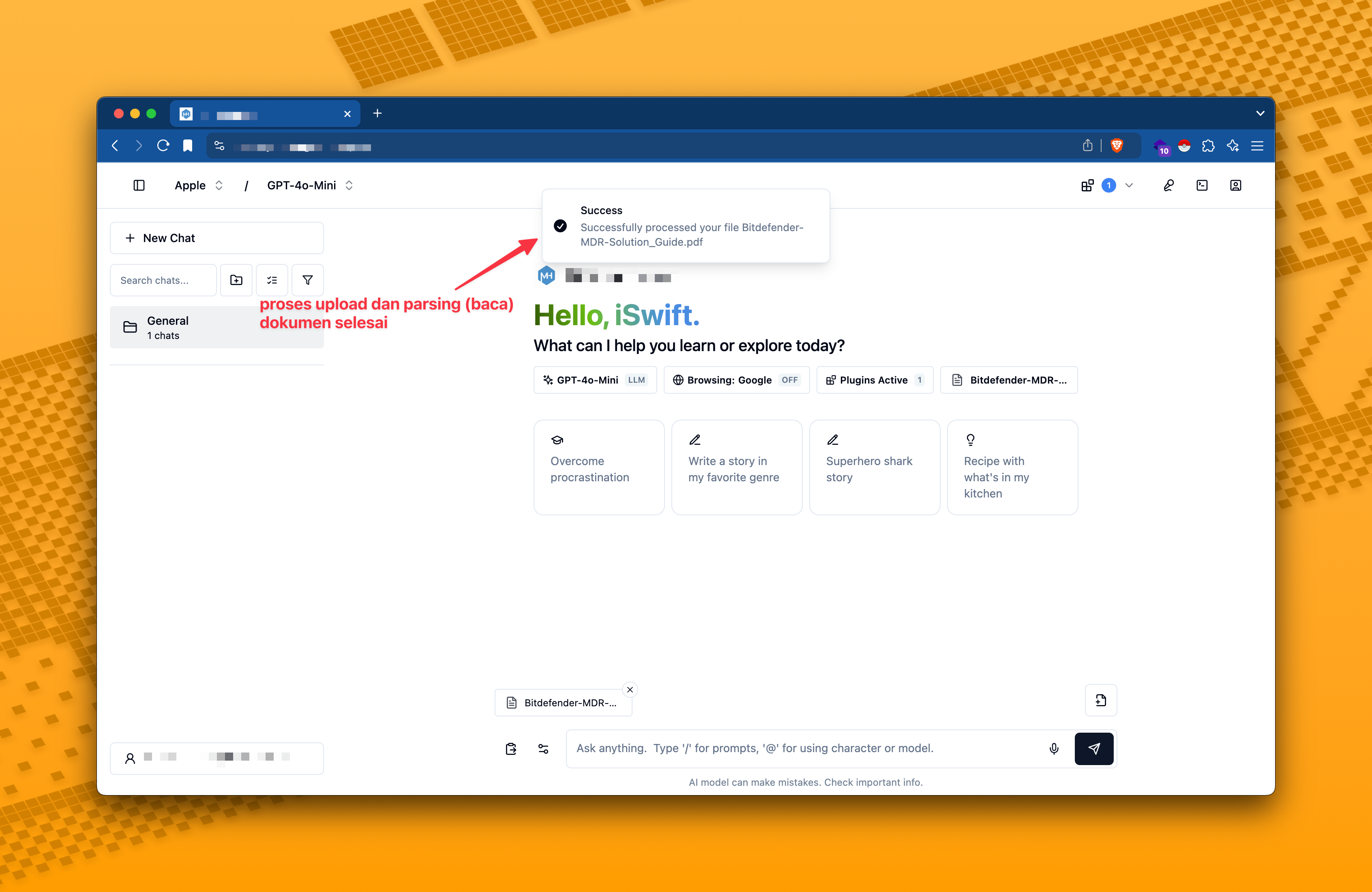Screen dimensions: 1372x892
Task: Click the GPT-4o-Mini LLM chip
Action: pos(596,380)
